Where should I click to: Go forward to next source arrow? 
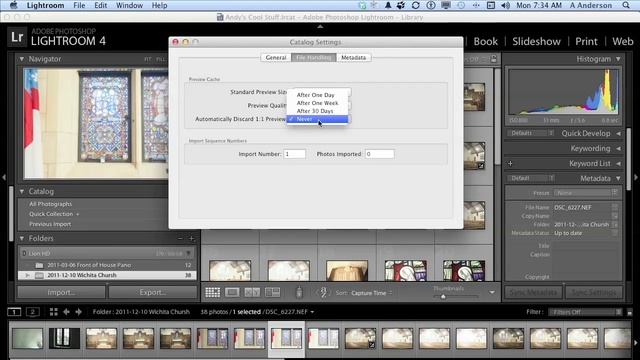click(78, 312)
